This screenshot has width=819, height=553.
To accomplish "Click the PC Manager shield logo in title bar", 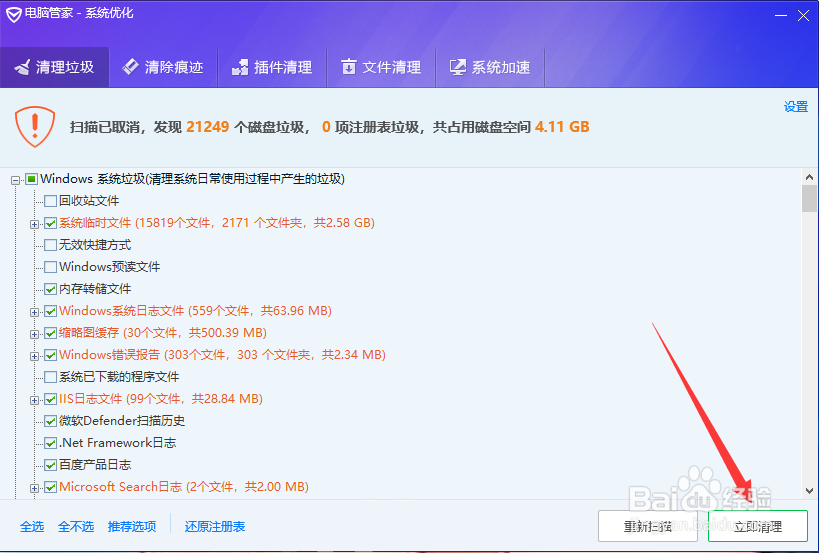I will click(x=14, y=14).
